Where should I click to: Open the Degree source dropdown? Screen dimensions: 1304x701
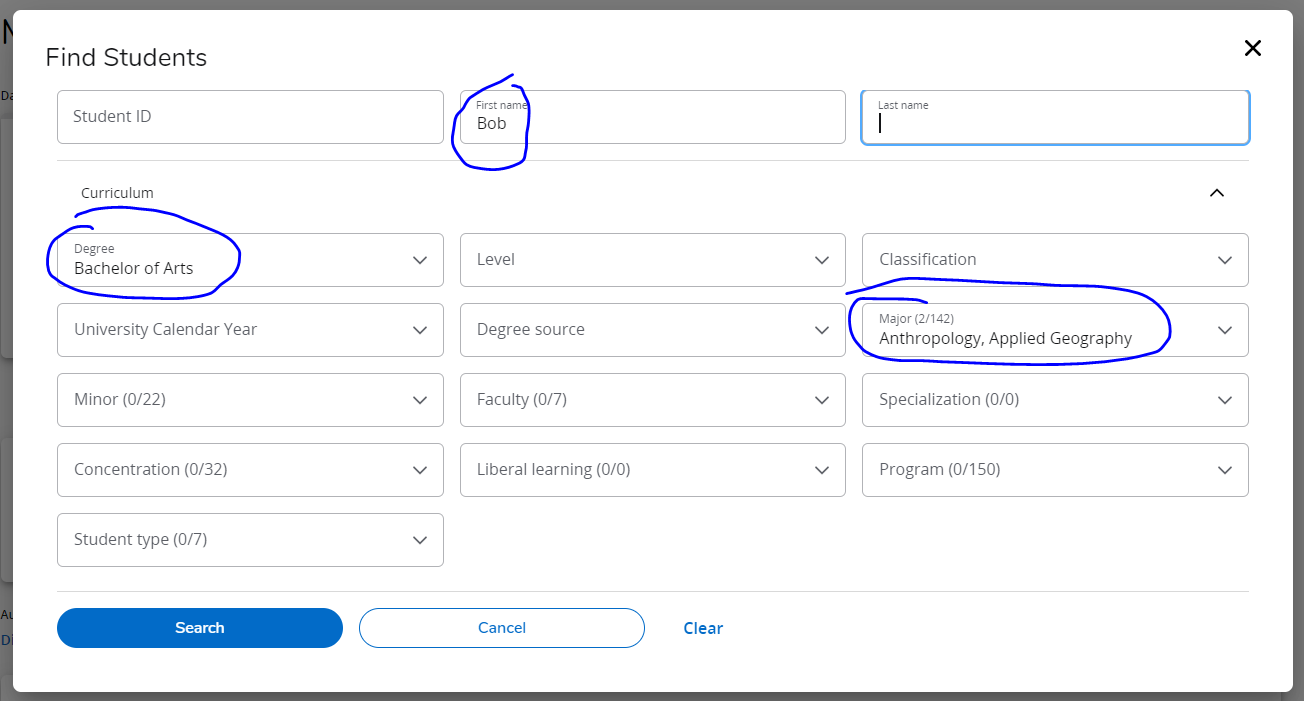click(652, 330)
